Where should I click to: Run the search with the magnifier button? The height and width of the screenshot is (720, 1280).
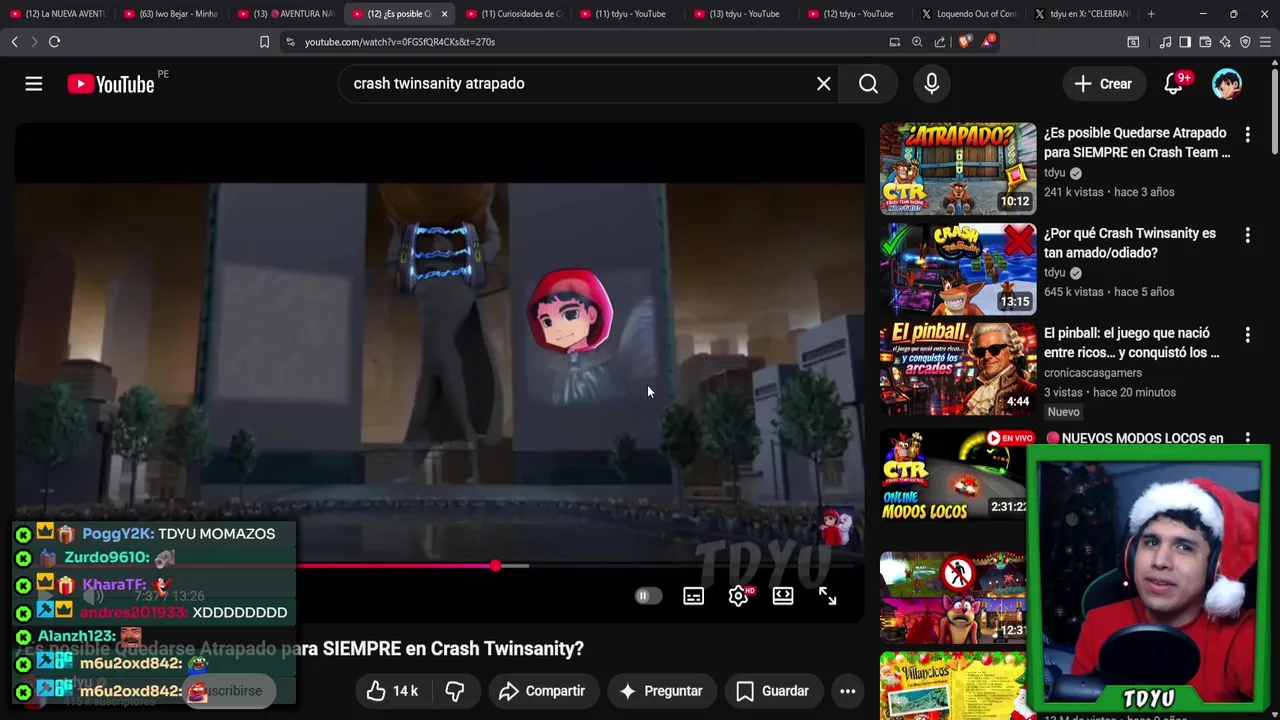(x=868, y=84)
